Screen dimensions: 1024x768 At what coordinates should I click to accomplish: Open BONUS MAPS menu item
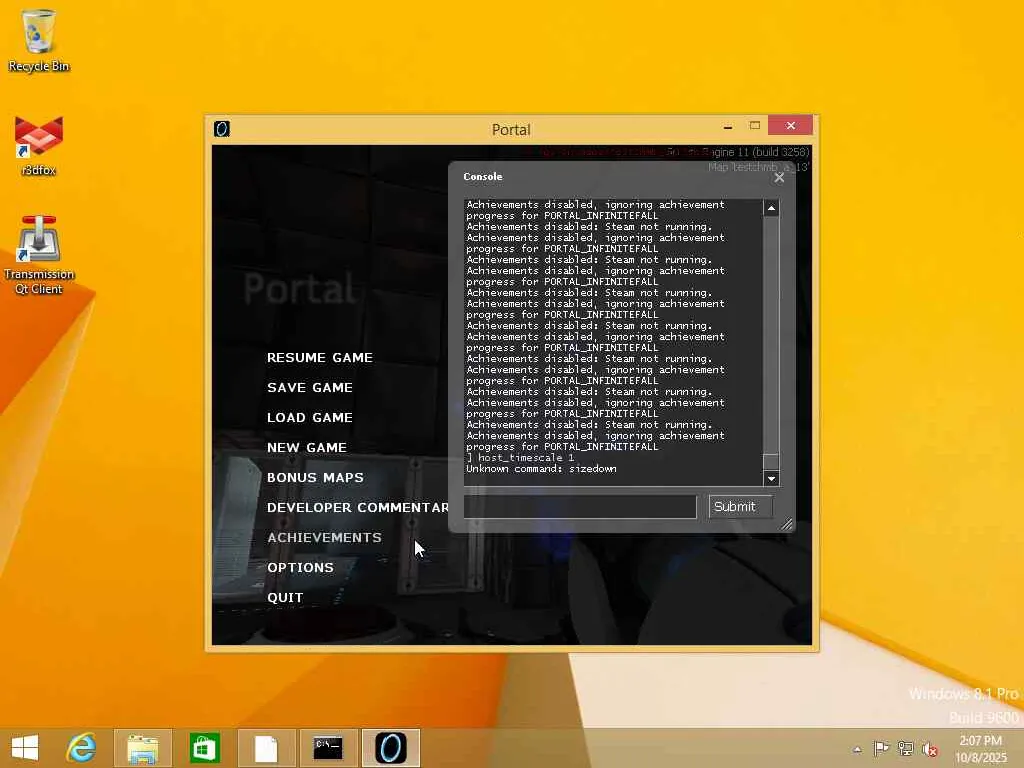(315, 477)
